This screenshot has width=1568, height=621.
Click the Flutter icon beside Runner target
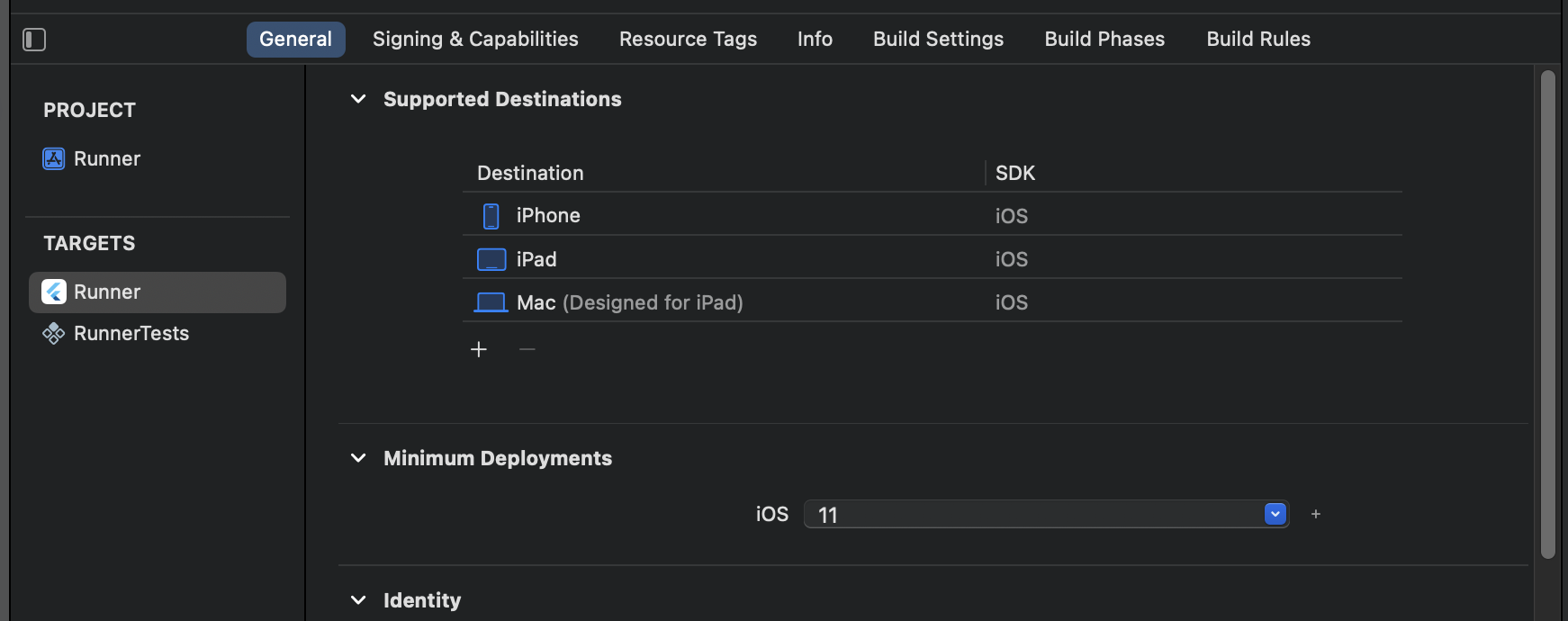(54, 292)
